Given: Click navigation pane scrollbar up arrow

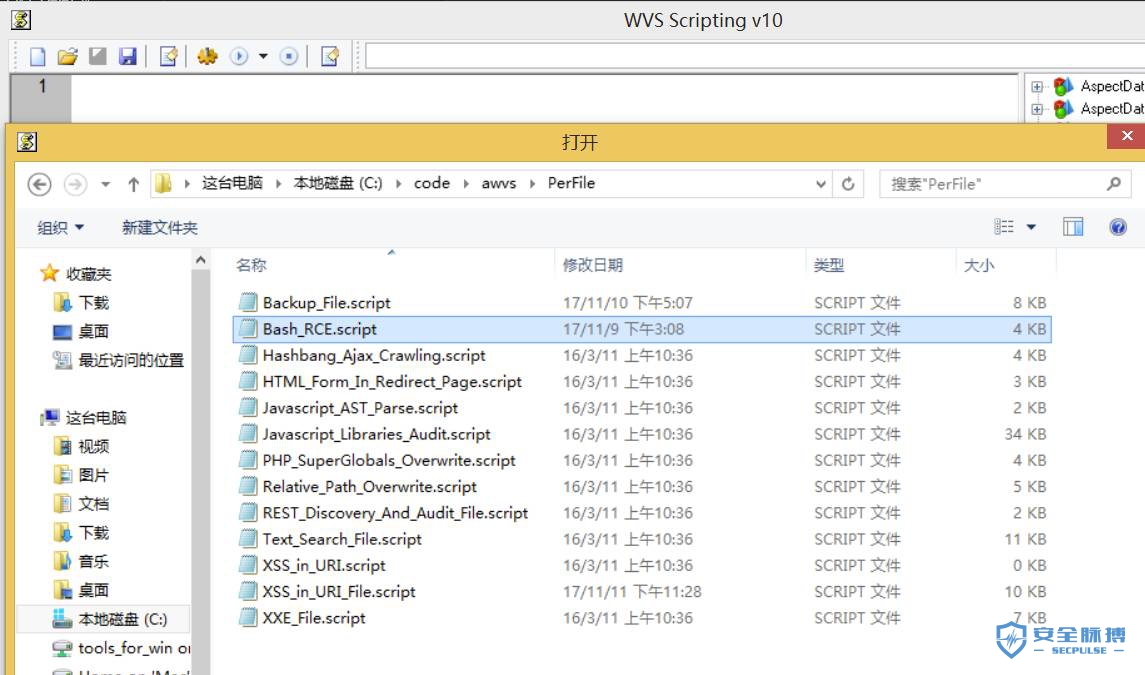Looking at the screenshot, I should [x=201, y=260].
